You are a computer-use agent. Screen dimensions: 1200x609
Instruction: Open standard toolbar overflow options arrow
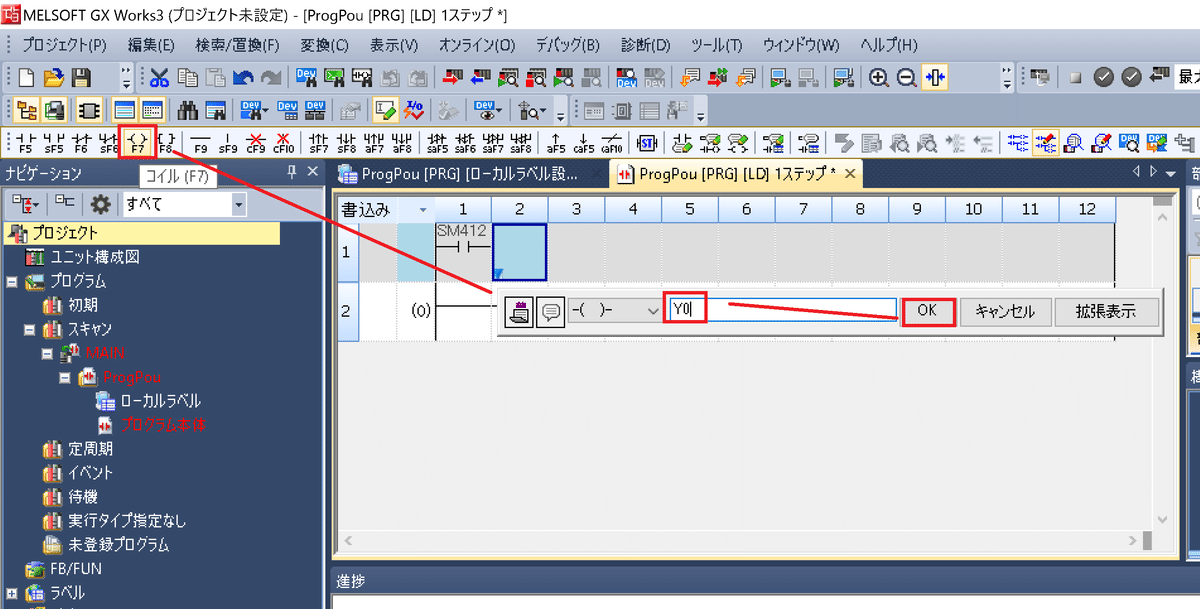tap(126, 77)
